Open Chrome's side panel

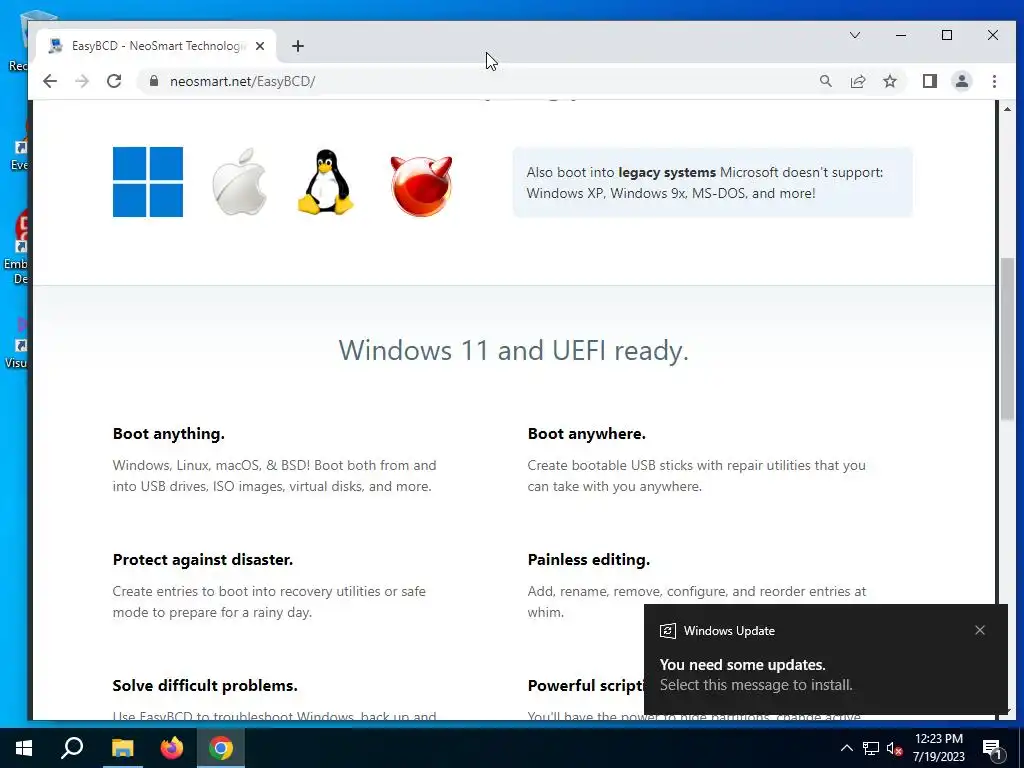coord(930,81)
